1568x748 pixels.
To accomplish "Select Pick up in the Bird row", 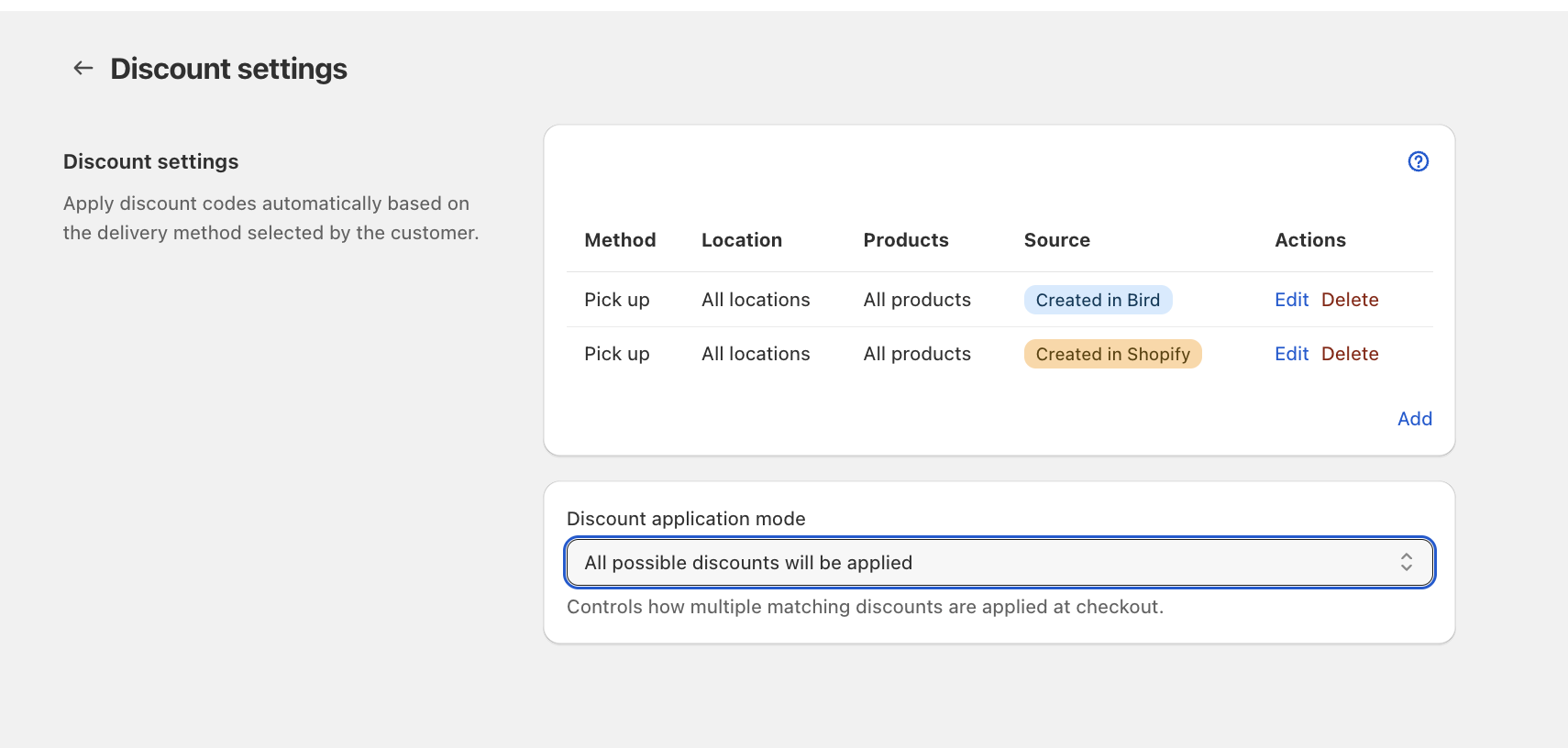I will [617, 300].
